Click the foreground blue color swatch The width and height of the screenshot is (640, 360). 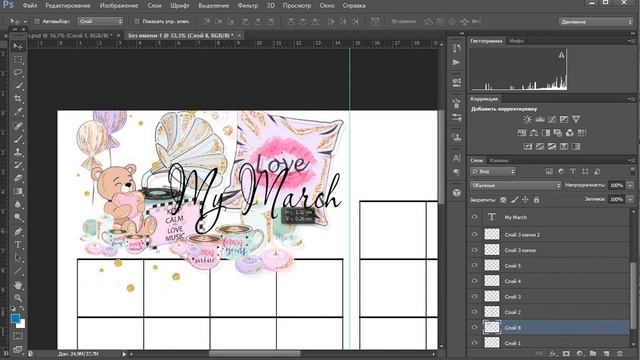point(15,318)
